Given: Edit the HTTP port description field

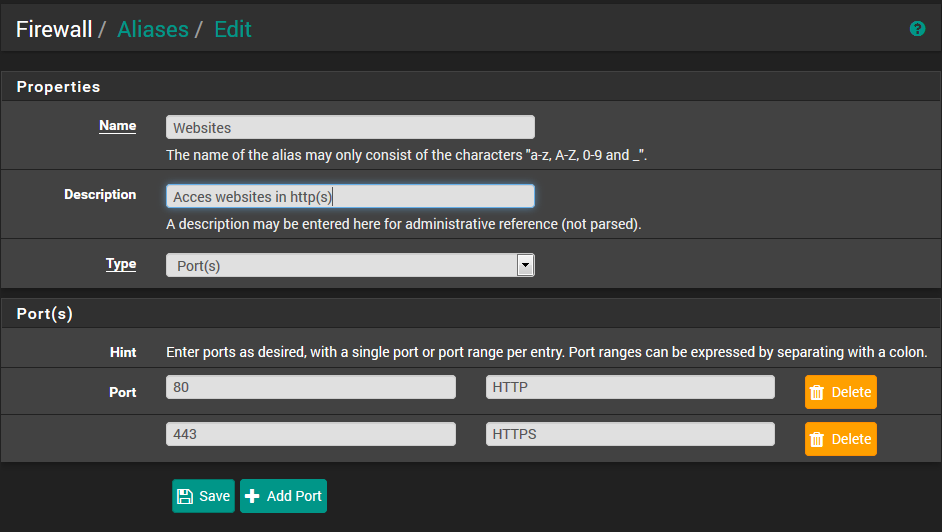Looking at the screenshot, I should pos(629,387).
